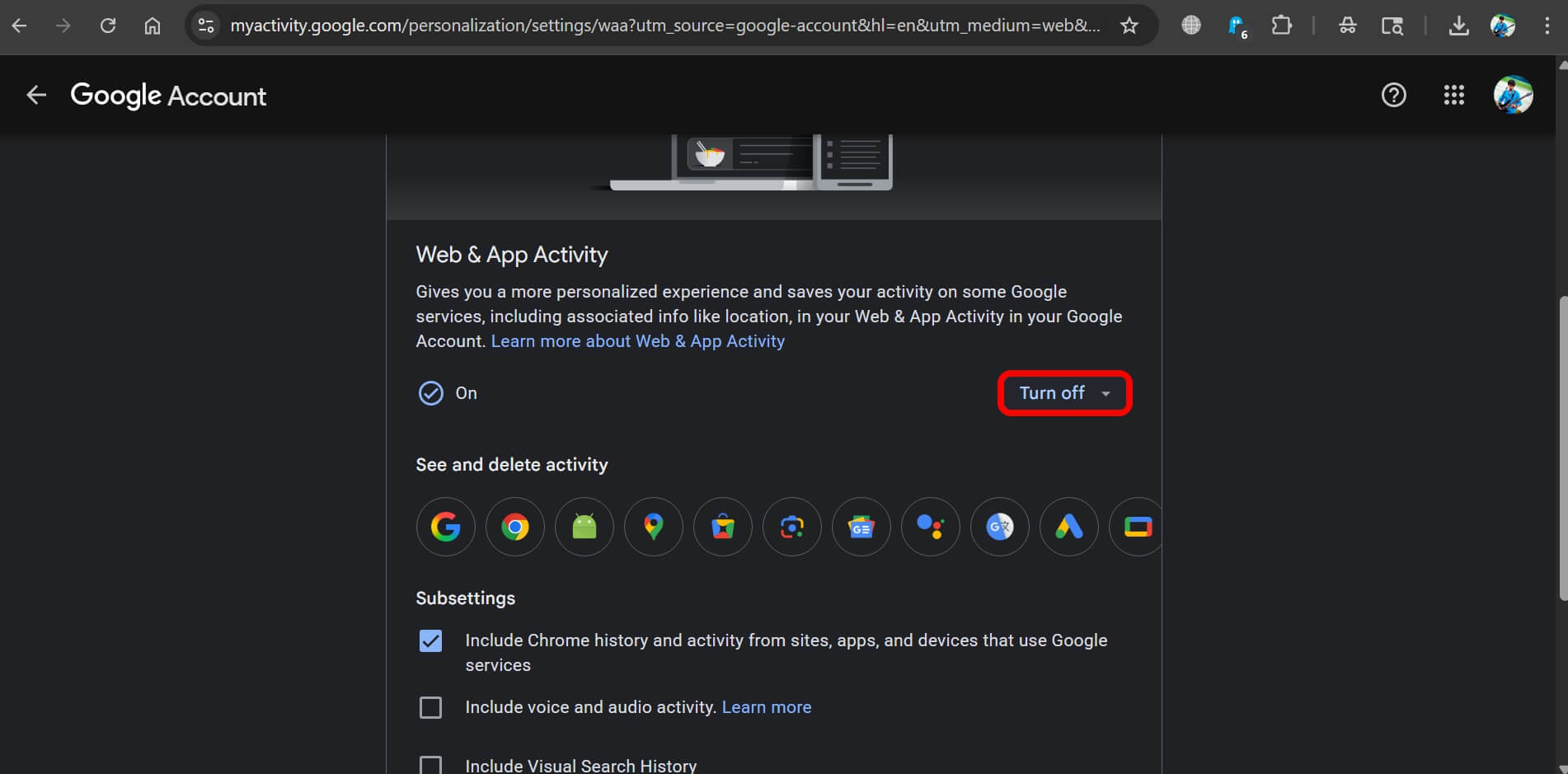
Task: Open Chrome three-dot menu
Action: click(x=1547, y=26)
